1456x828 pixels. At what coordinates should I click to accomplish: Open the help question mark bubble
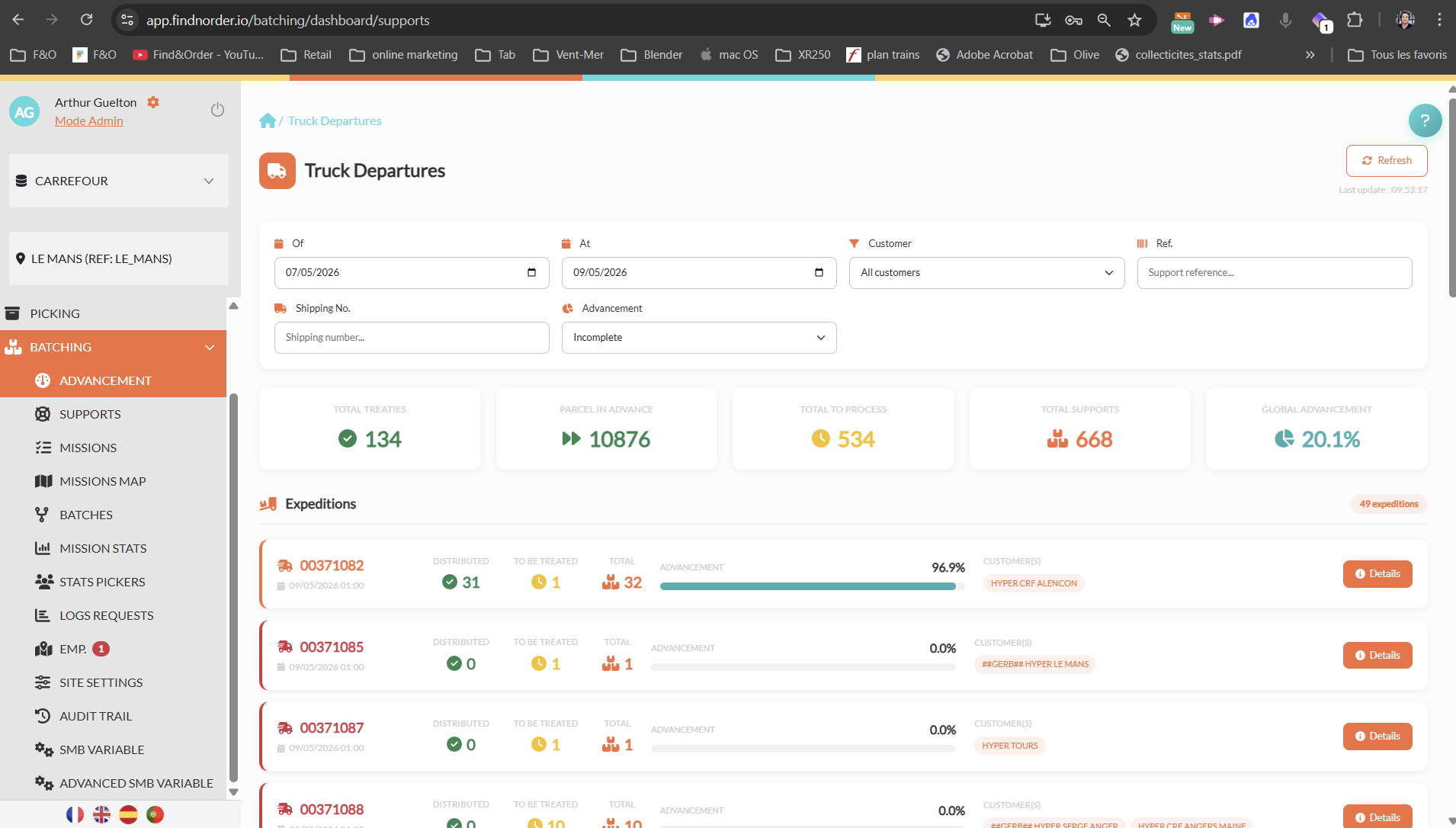click(1425, 120)
